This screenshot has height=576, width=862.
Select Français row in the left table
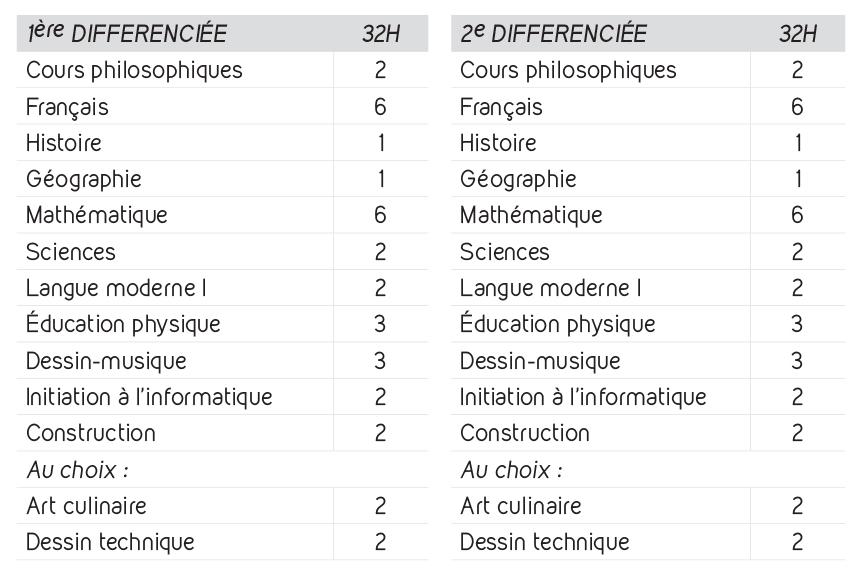[x=222, y=106]
